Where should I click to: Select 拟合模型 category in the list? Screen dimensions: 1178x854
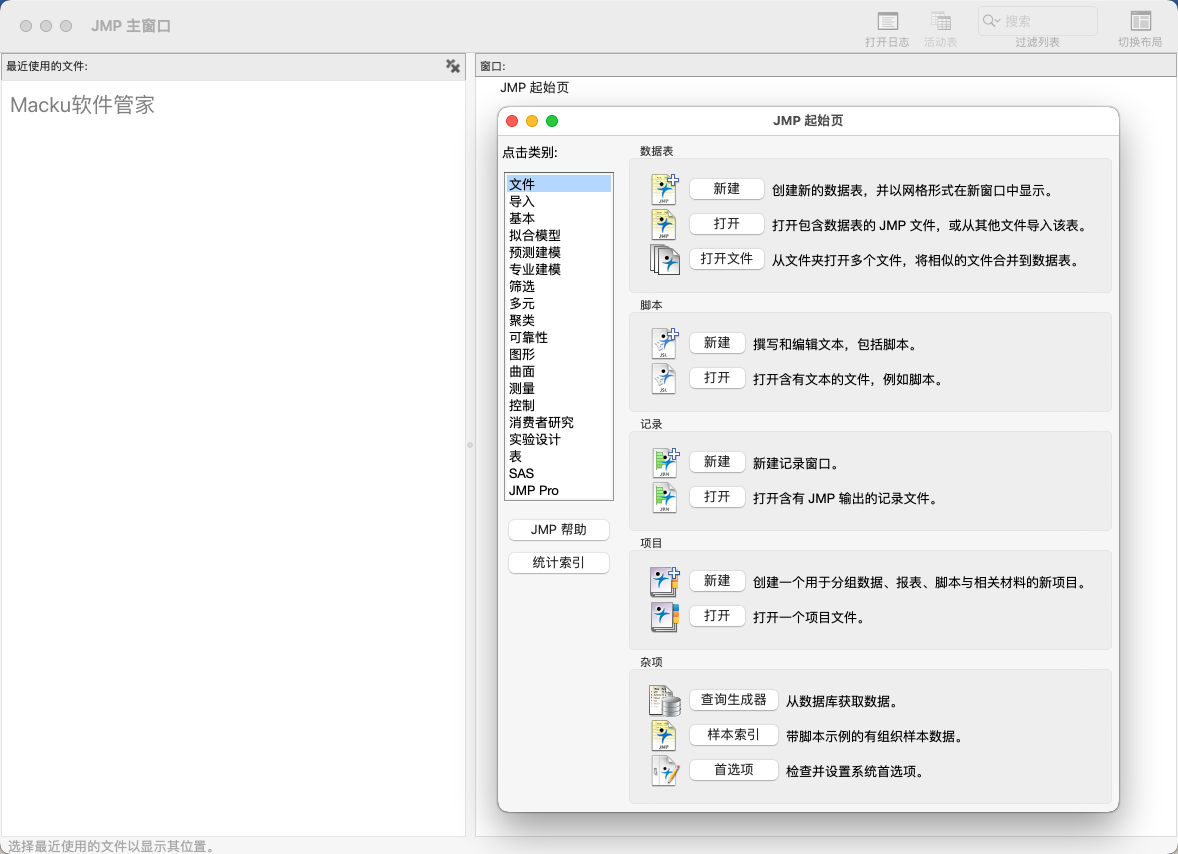559,235
